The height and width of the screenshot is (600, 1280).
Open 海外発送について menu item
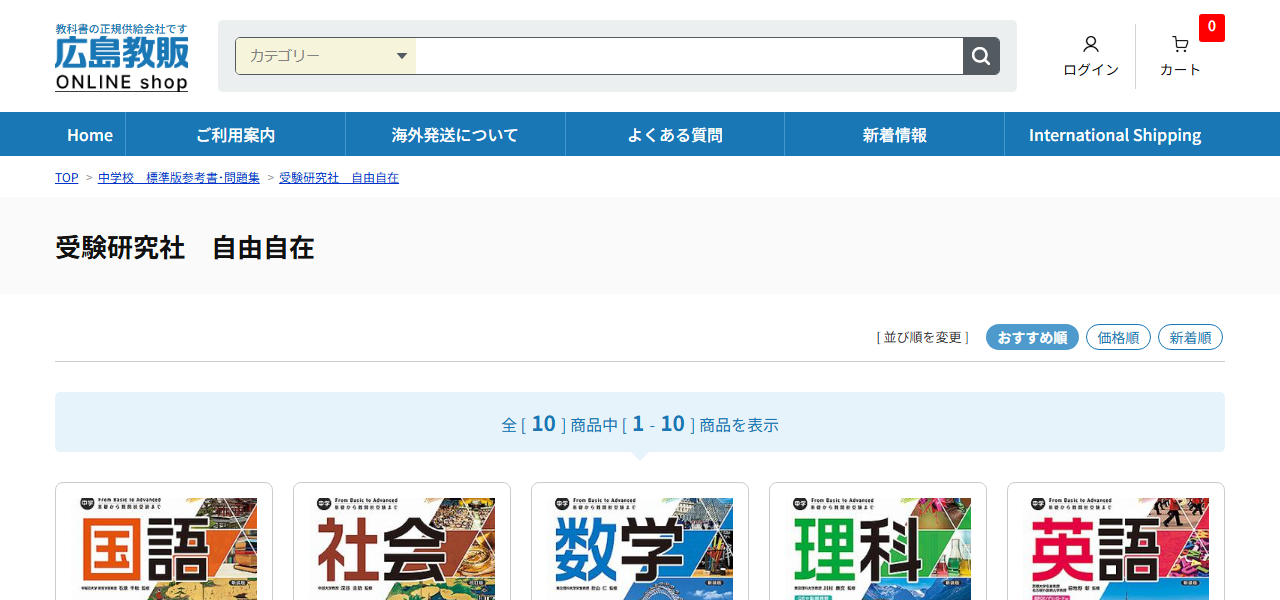(455, 134)
